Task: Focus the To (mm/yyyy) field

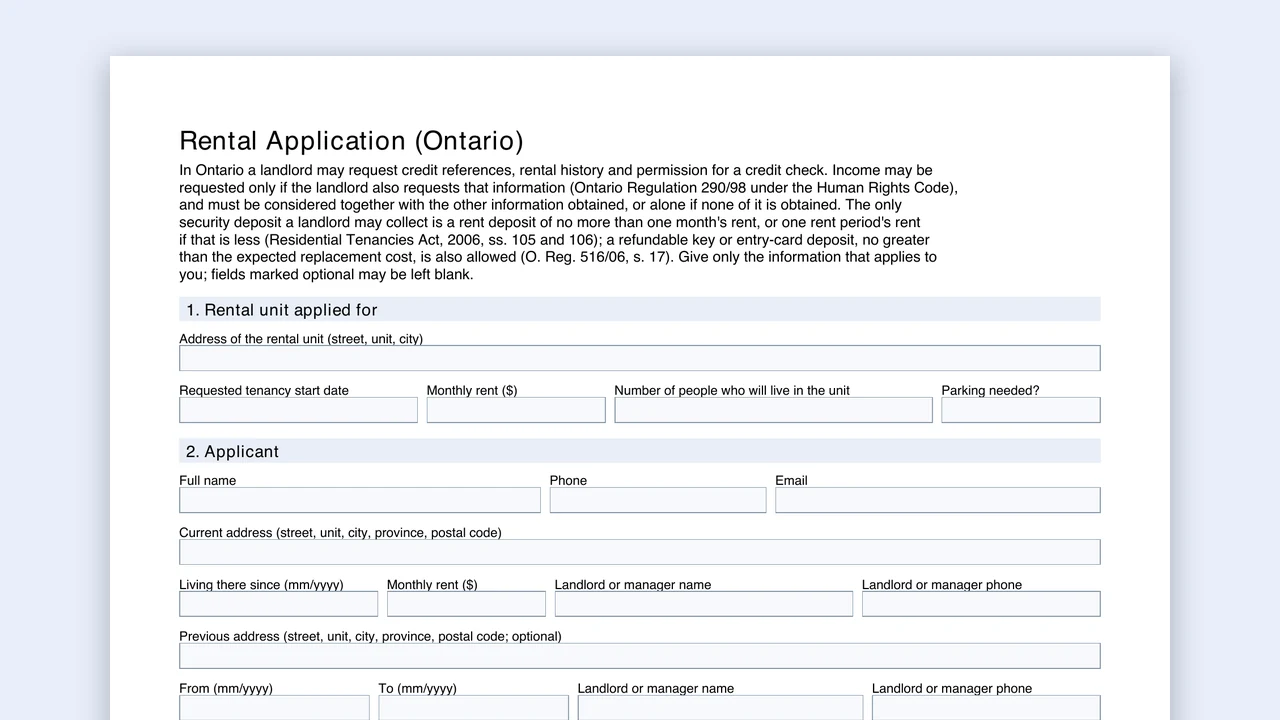Action: (x=473, y=708)
